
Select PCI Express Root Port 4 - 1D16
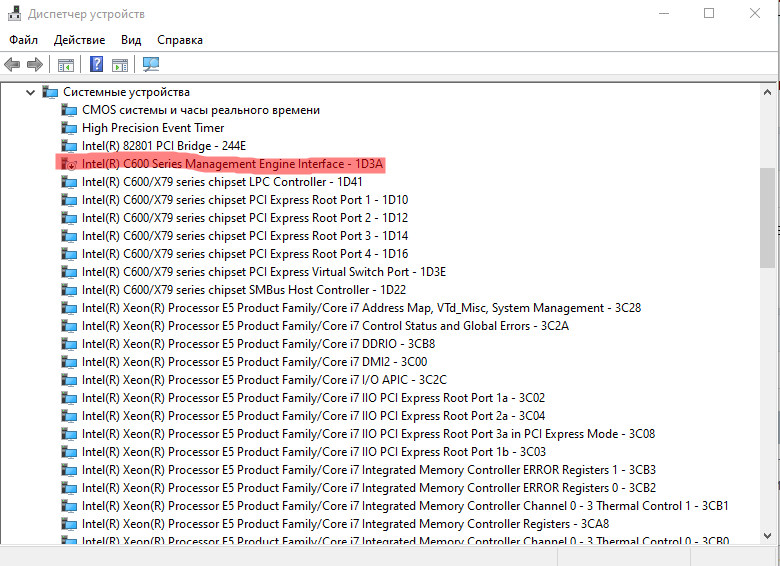coord(245,254)
